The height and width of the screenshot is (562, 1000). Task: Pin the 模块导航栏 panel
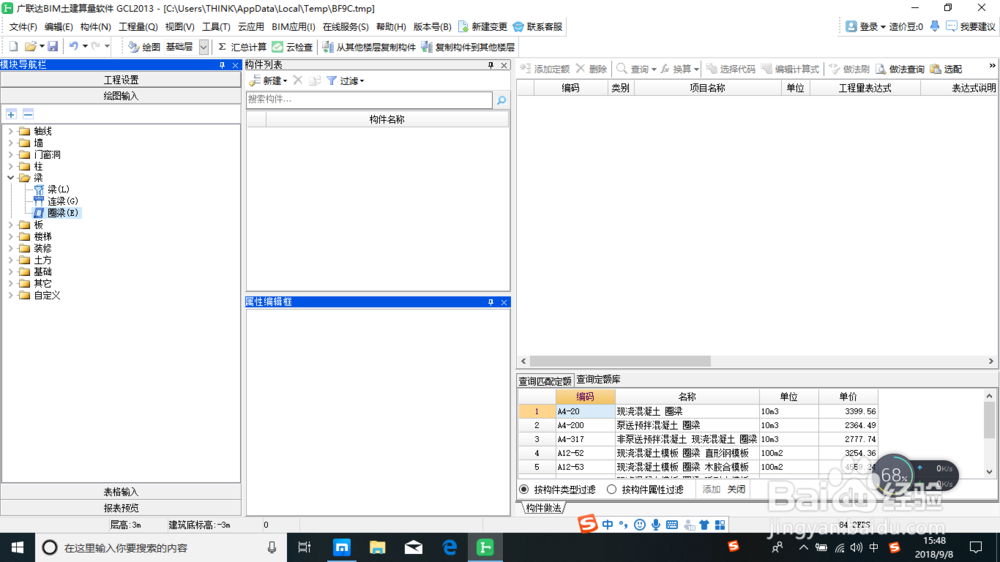coord(222,65)
